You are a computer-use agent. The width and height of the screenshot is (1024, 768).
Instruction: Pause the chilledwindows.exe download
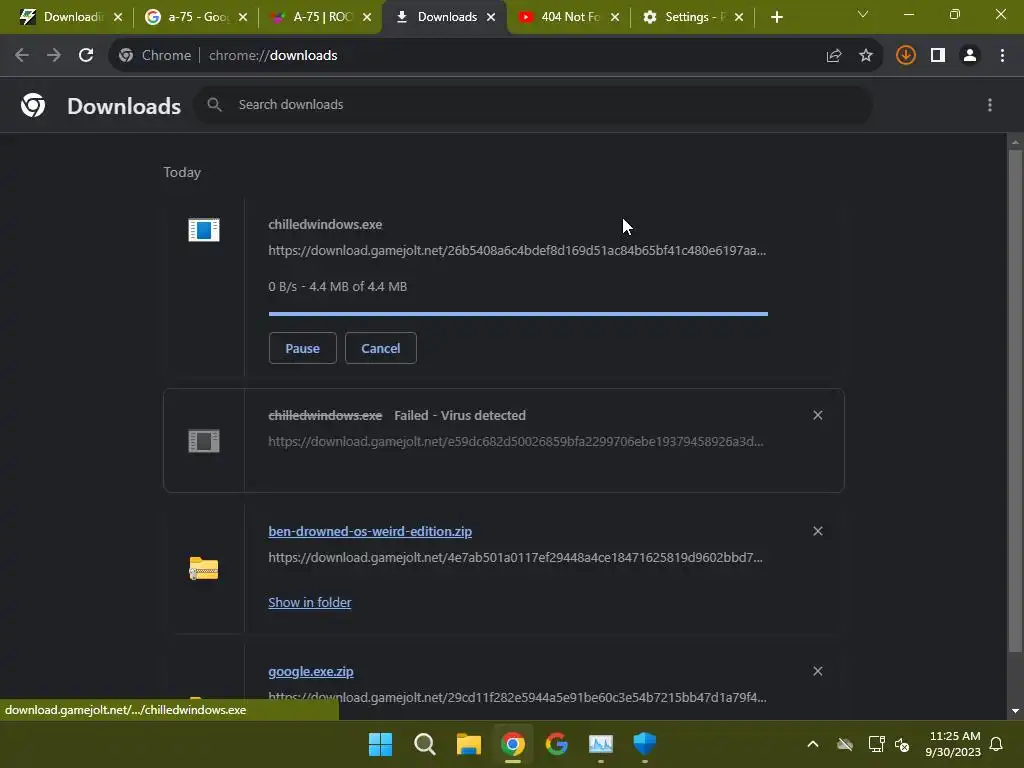tap(302, 348)
